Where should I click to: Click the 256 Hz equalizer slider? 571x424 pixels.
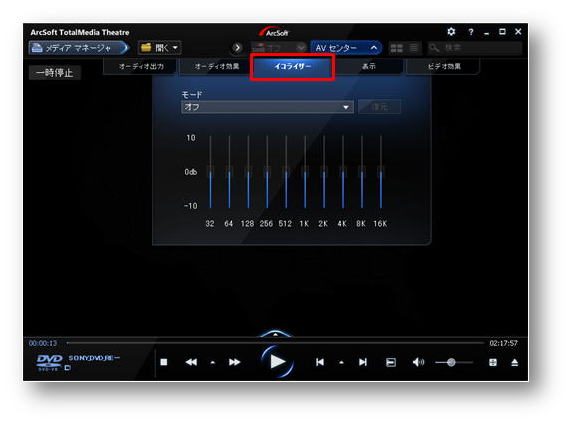(x=267, y=172)
